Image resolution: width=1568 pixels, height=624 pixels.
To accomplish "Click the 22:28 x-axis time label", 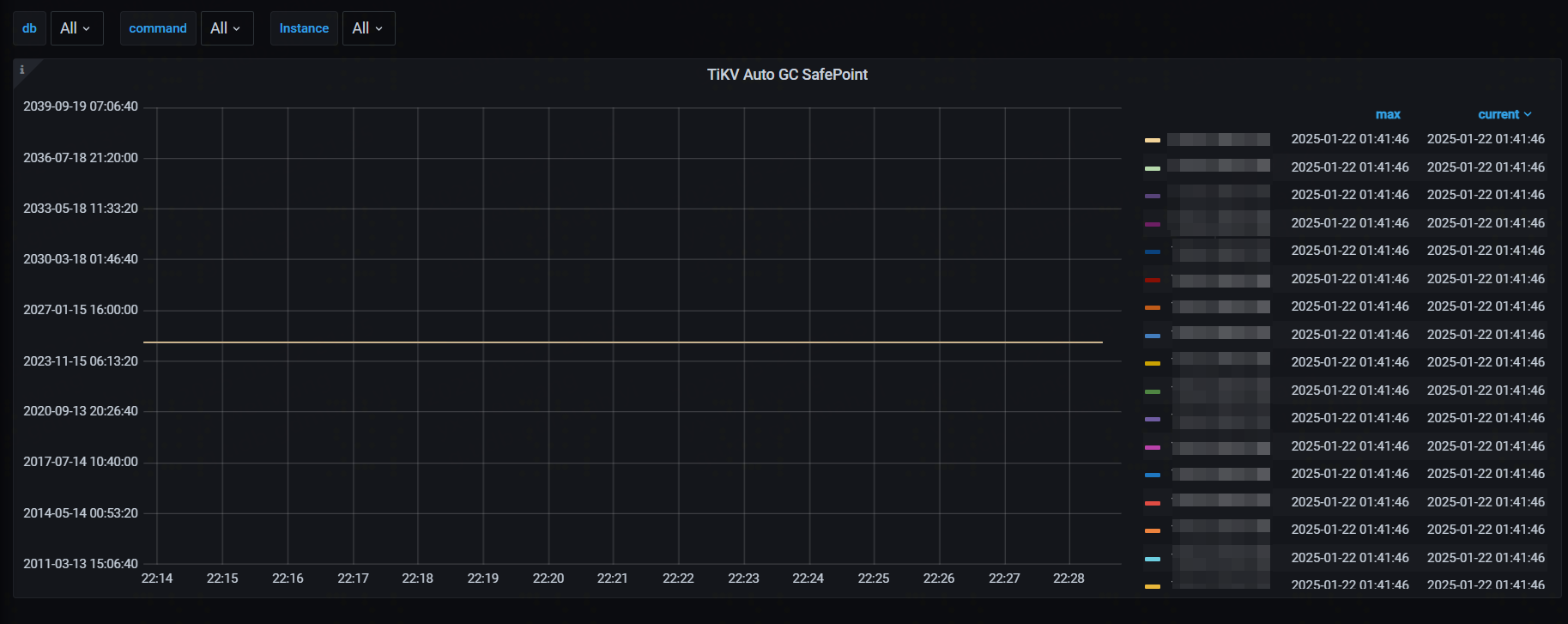I will click(1069, 579).
